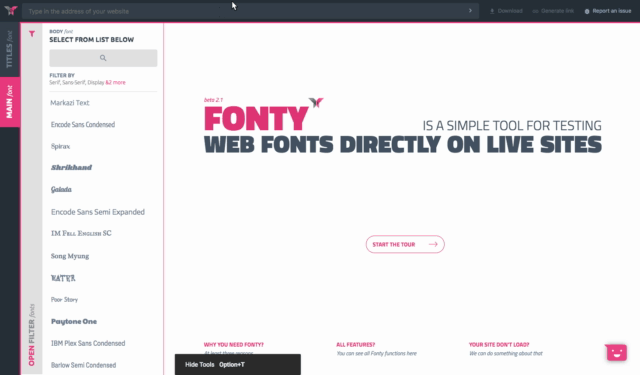Click the pink filter funnel icon
The image size is (640, 375).
click(x=32, y=34)
